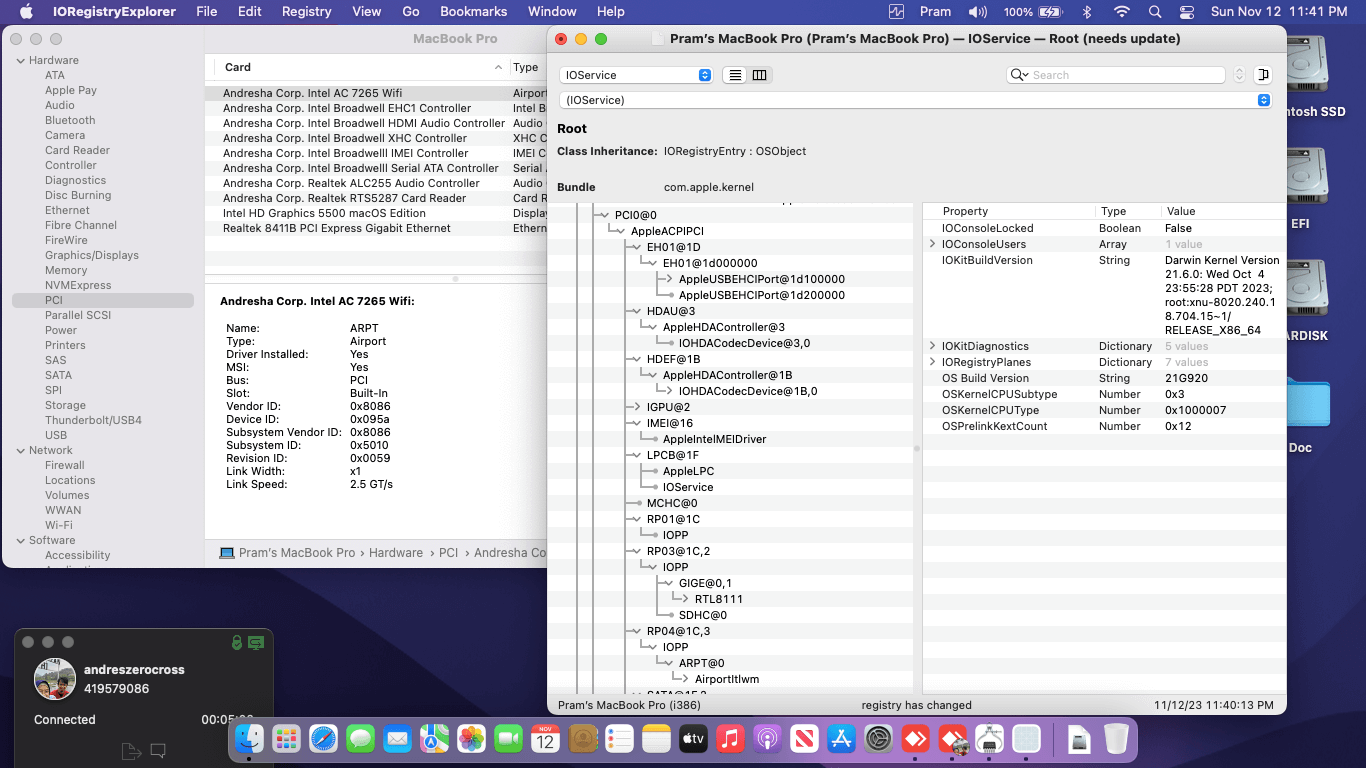Select AirportItlwm in the registry tree

coord(727,679)
